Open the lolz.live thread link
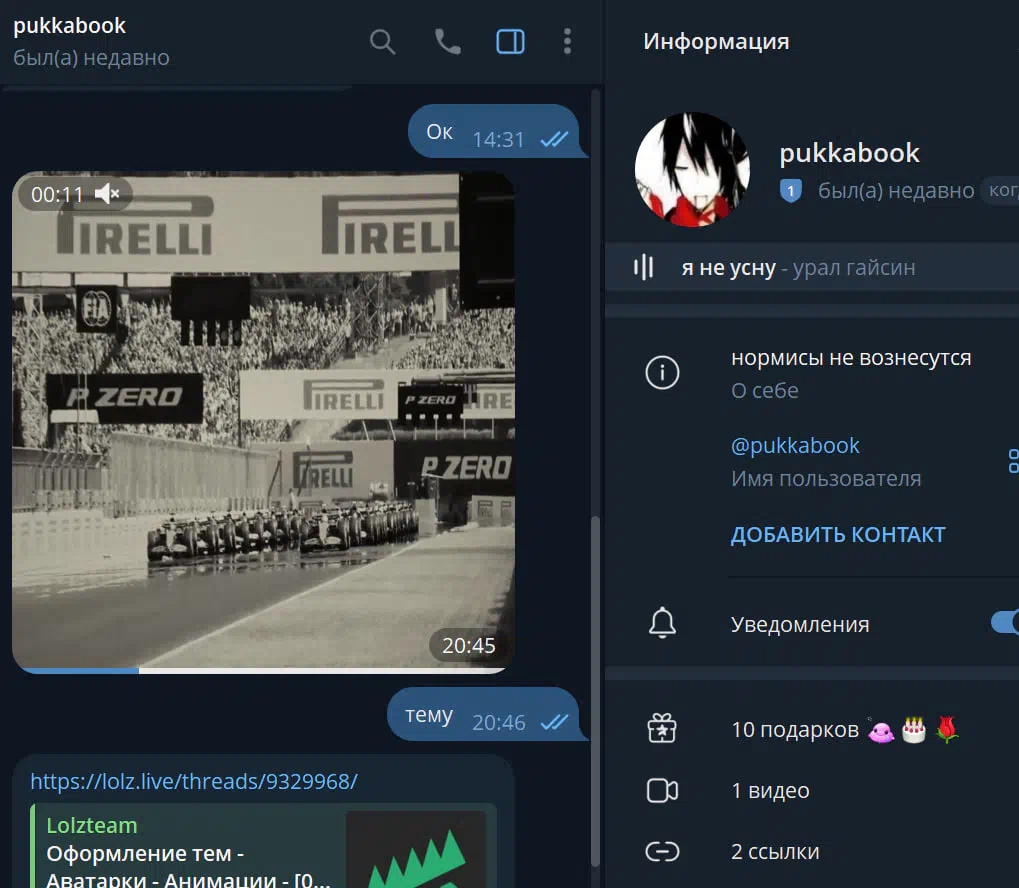 [193, 781]
